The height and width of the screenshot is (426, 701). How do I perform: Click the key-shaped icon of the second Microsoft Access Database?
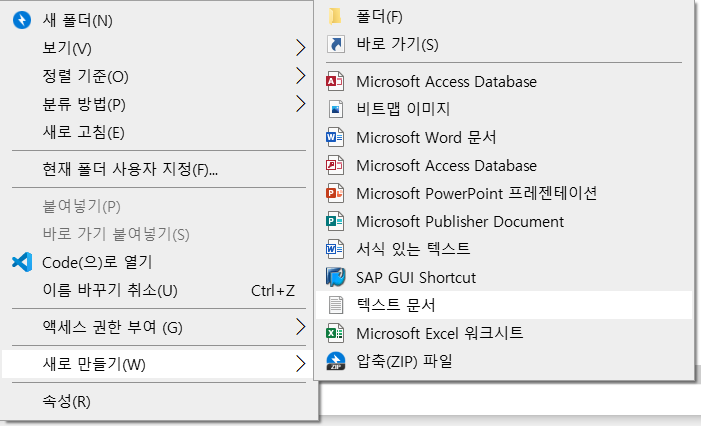click(335, 165)
